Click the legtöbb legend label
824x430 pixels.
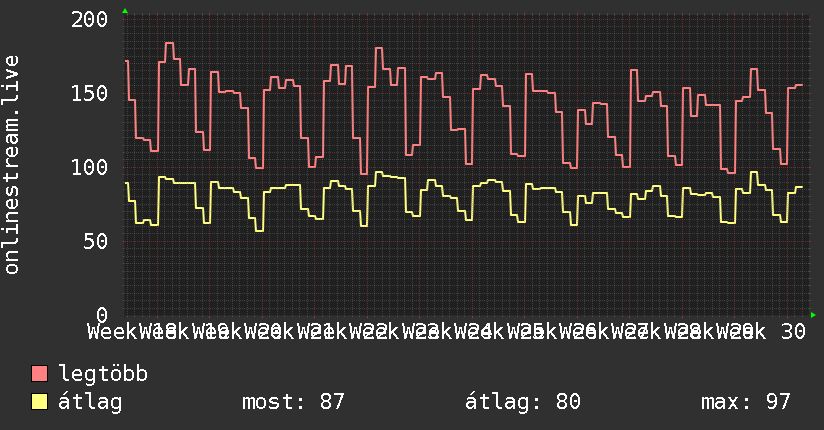(103, 374)
